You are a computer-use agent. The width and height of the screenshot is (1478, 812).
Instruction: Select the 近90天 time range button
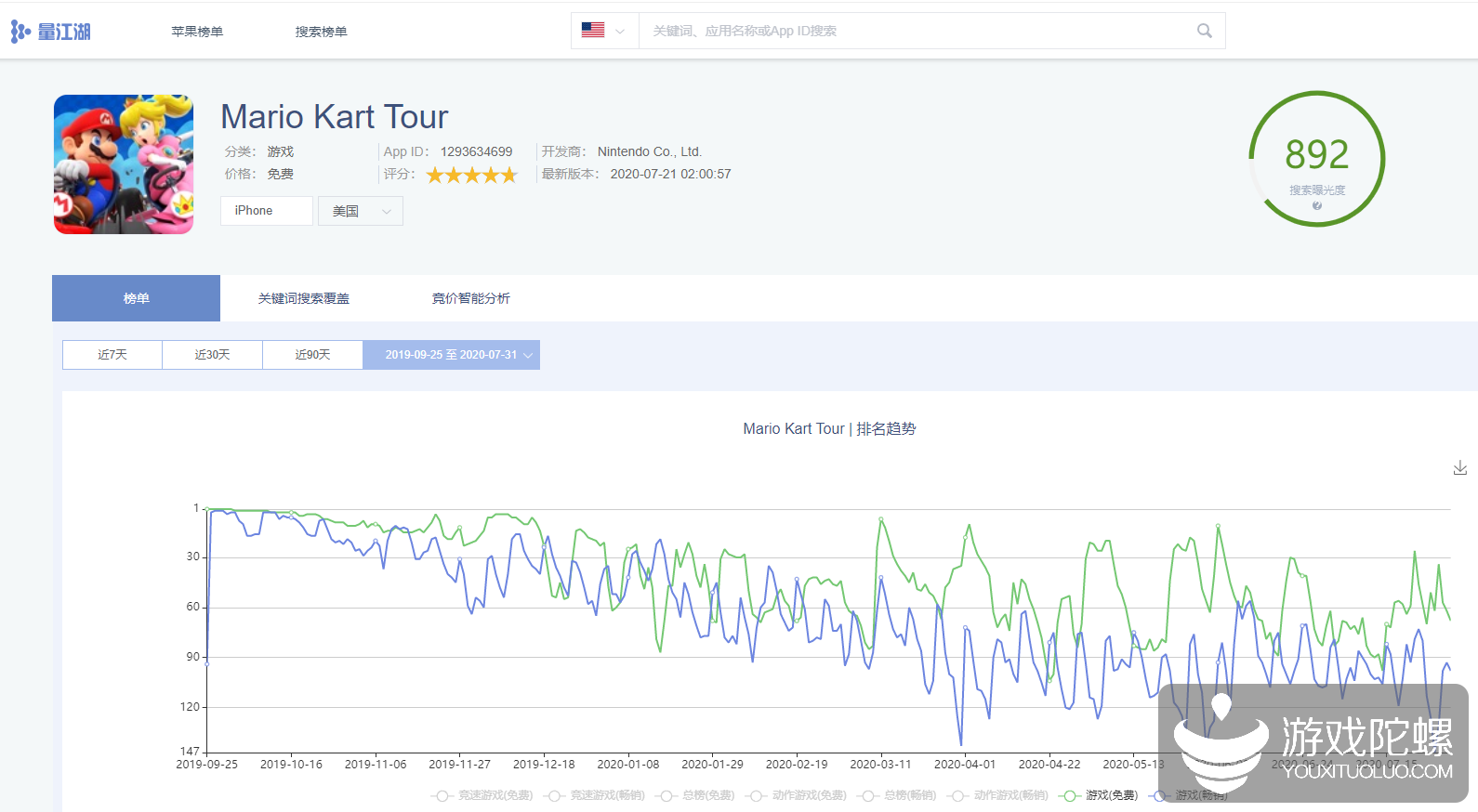coord(312,355)
